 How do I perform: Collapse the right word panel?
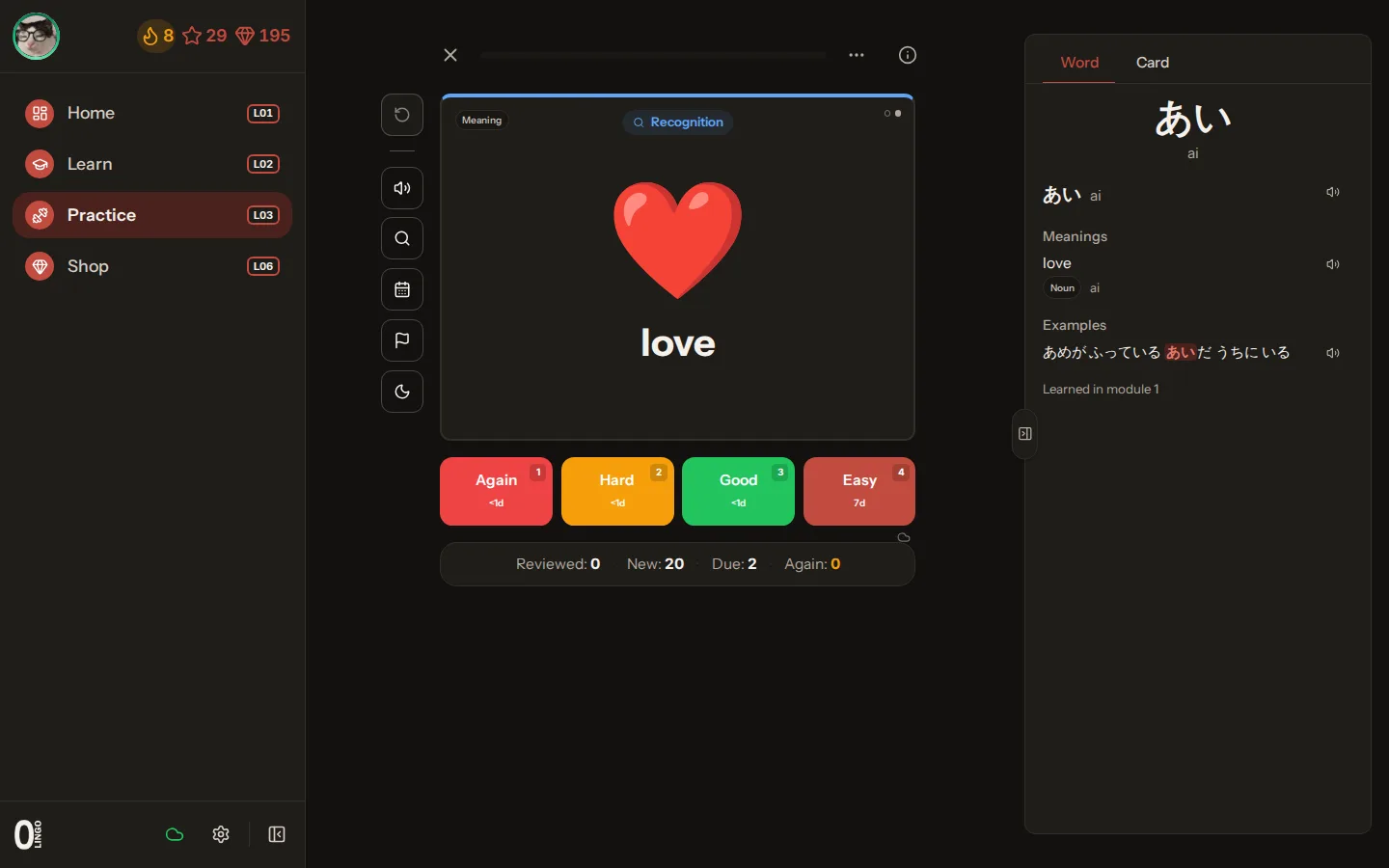click(x=1025, y=434)
